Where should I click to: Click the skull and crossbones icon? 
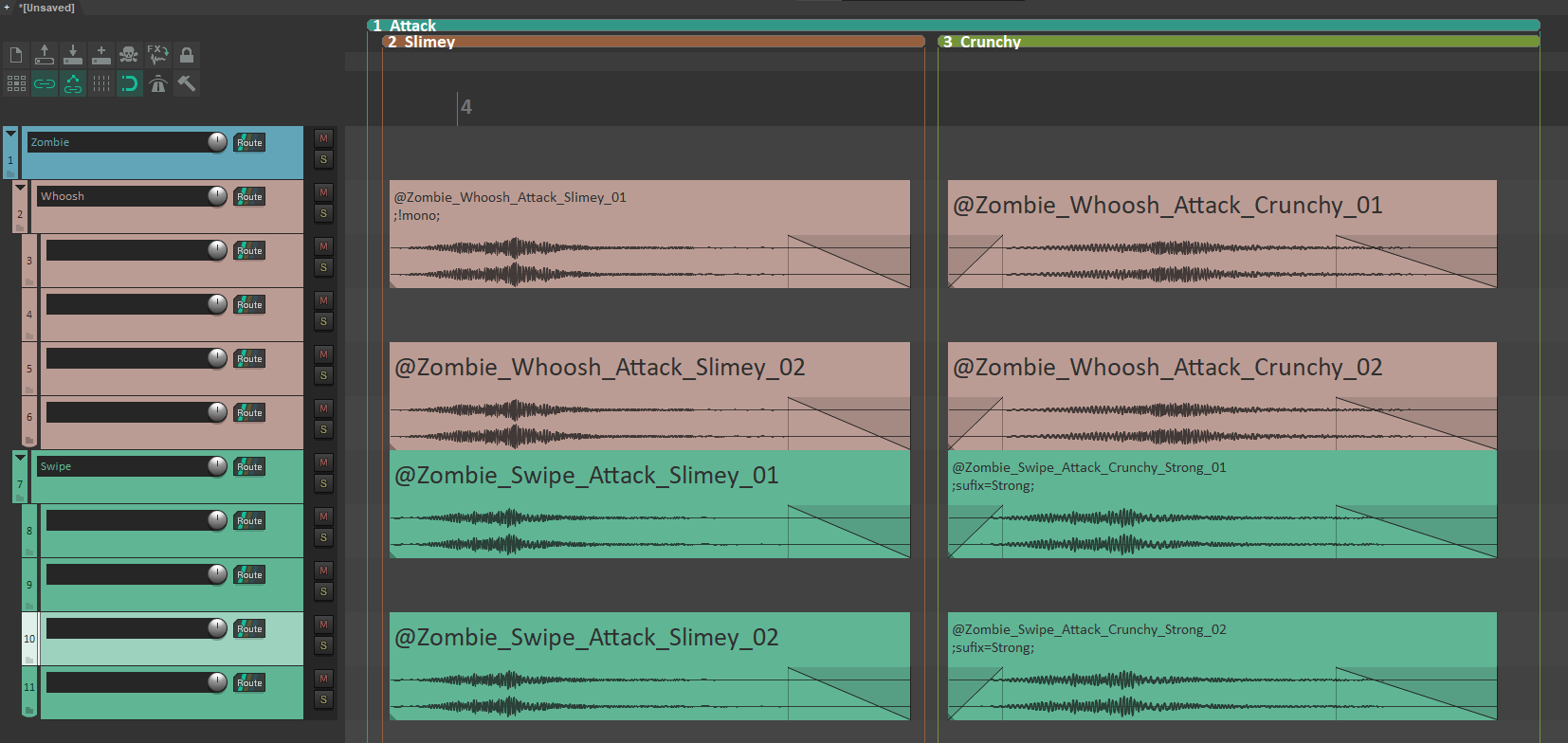coord(130,55)
